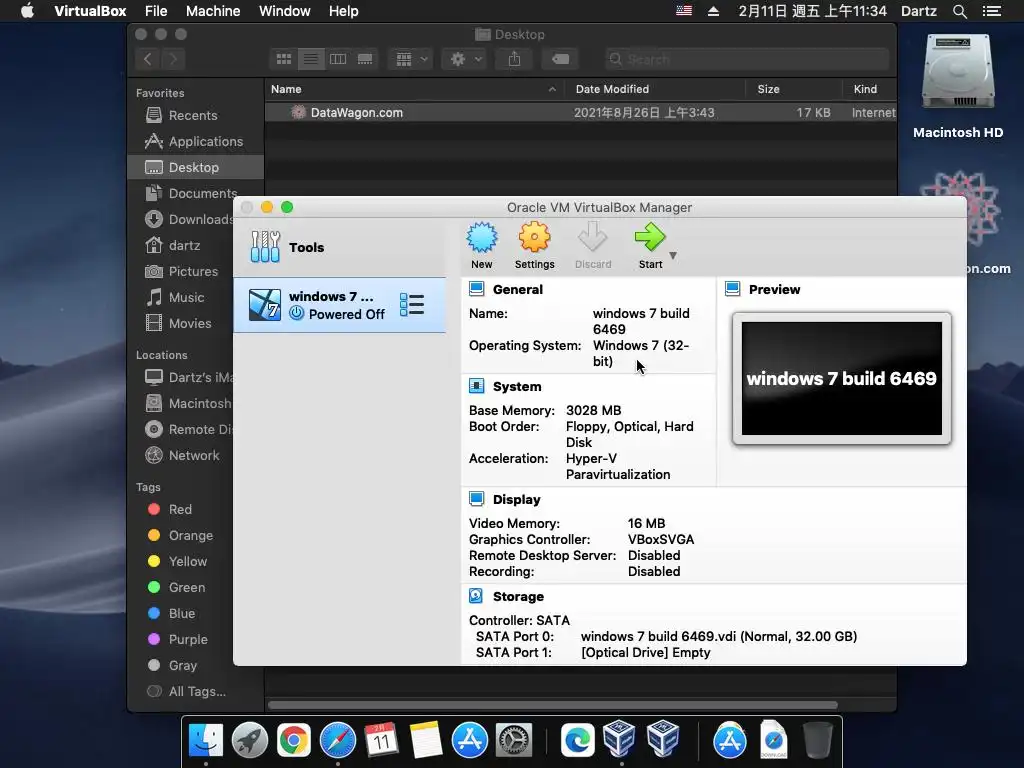Open the VM details list menu icon
Image resolution: width=1024 pixels, height=768 pixels.
(x=412, y=305)
